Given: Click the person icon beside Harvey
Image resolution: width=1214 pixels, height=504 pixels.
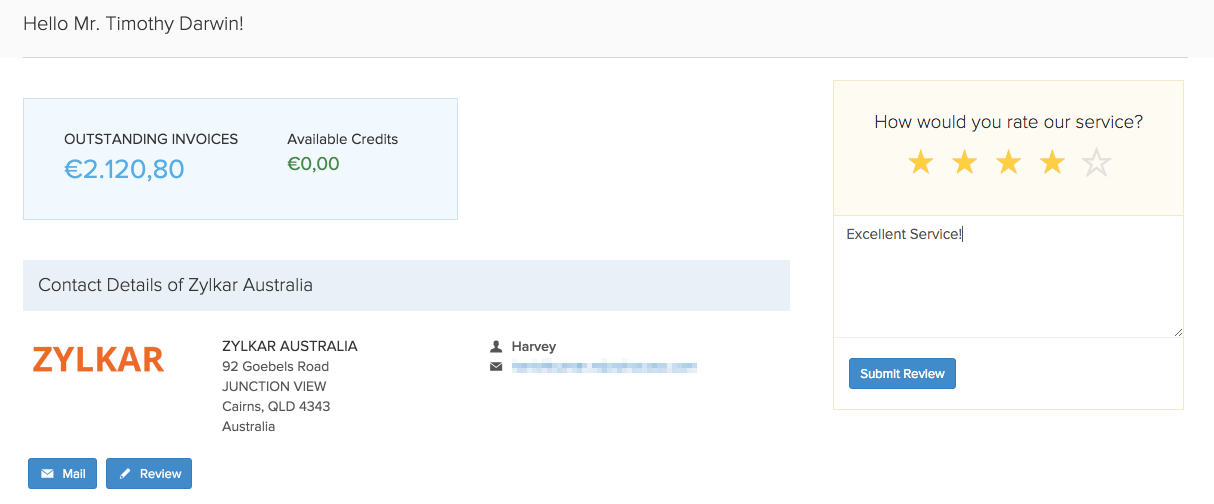Looking at the screenshot, I should (x=496, y=347).
